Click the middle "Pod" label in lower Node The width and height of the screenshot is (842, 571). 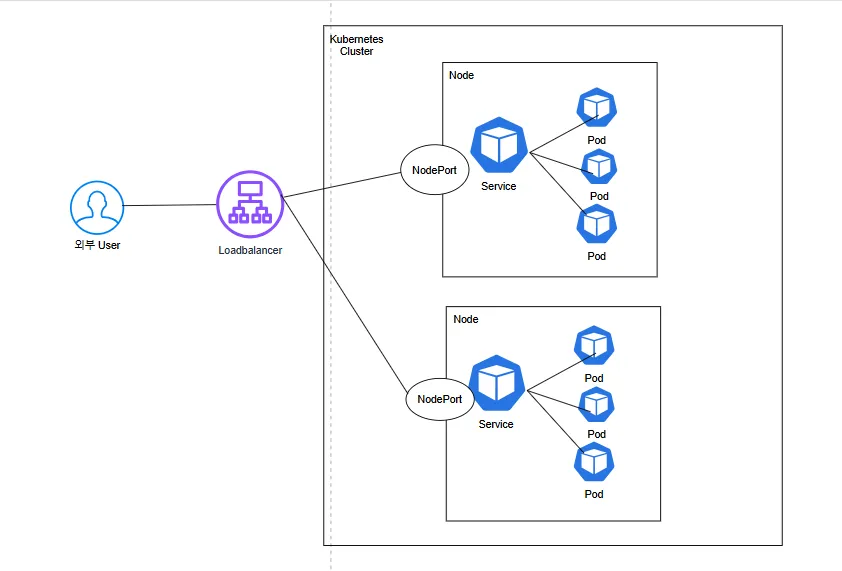pos(597,434)
